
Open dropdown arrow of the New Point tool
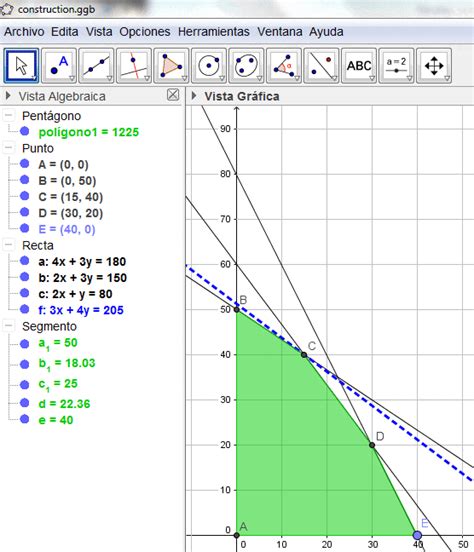[x=72, y=79]
